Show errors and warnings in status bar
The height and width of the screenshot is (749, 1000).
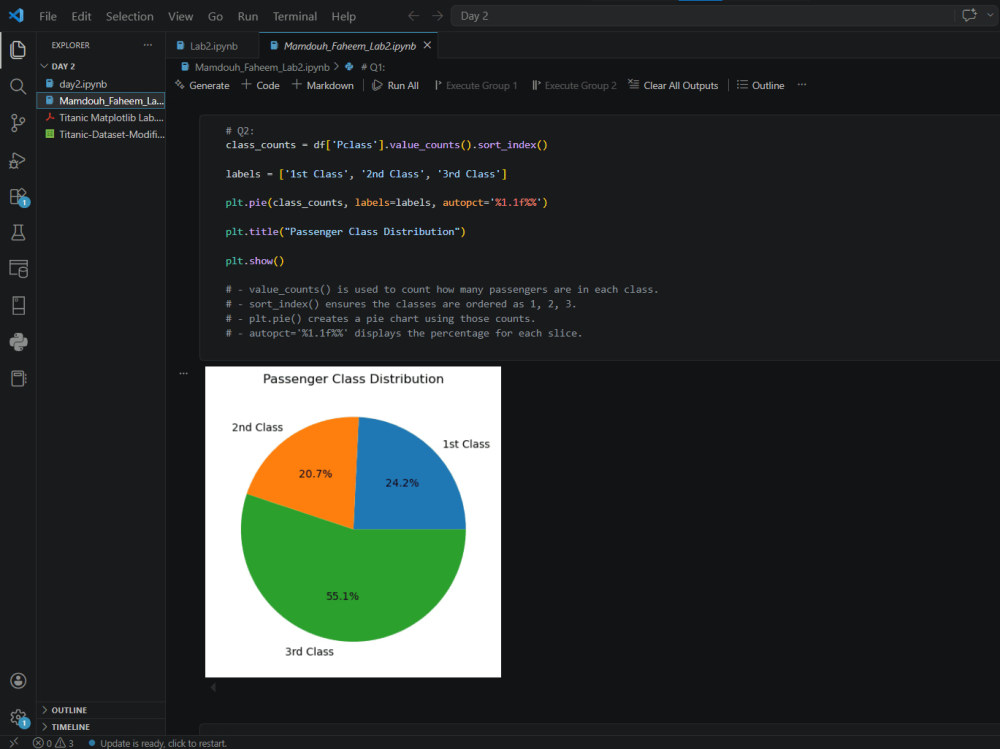(x=54, y=743)
